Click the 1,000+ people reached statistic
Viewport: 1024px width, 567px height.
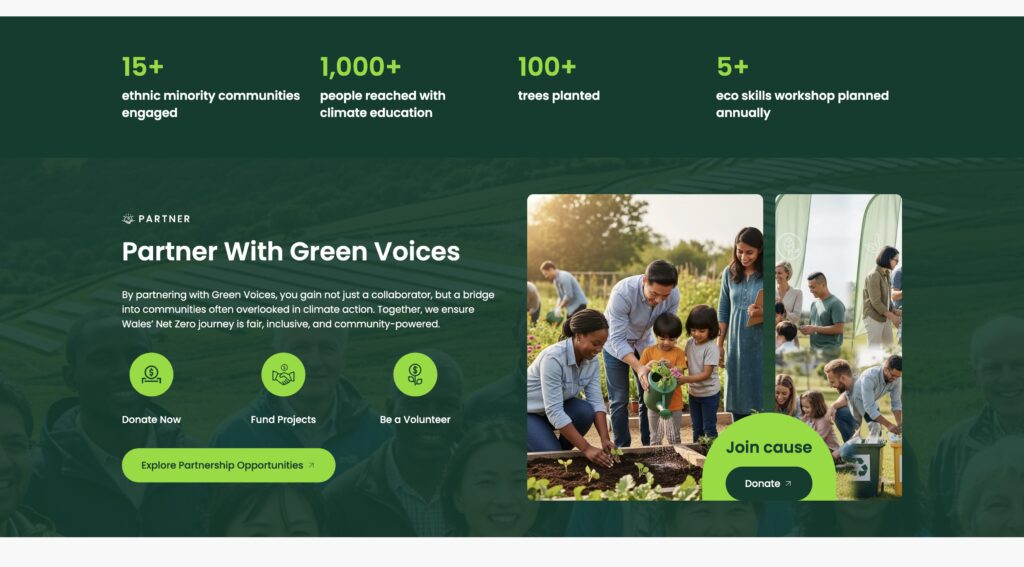click(x=383, y=87)
